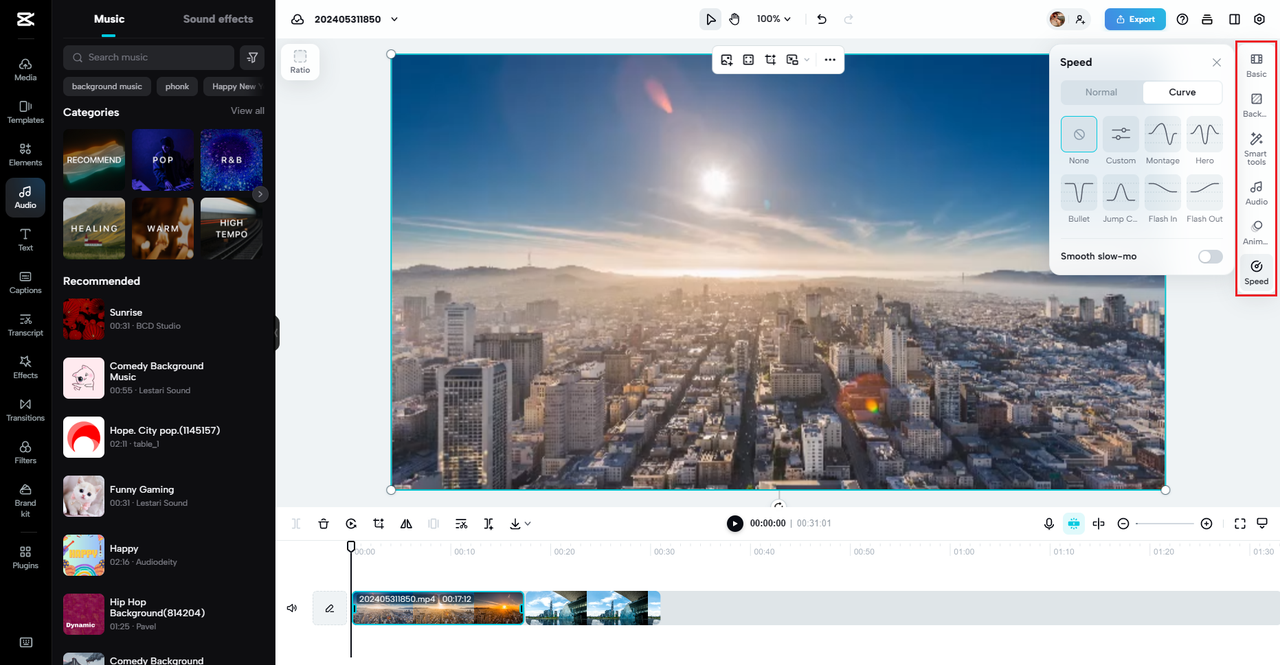
Task: Click View all categories link
Action: 248,111
